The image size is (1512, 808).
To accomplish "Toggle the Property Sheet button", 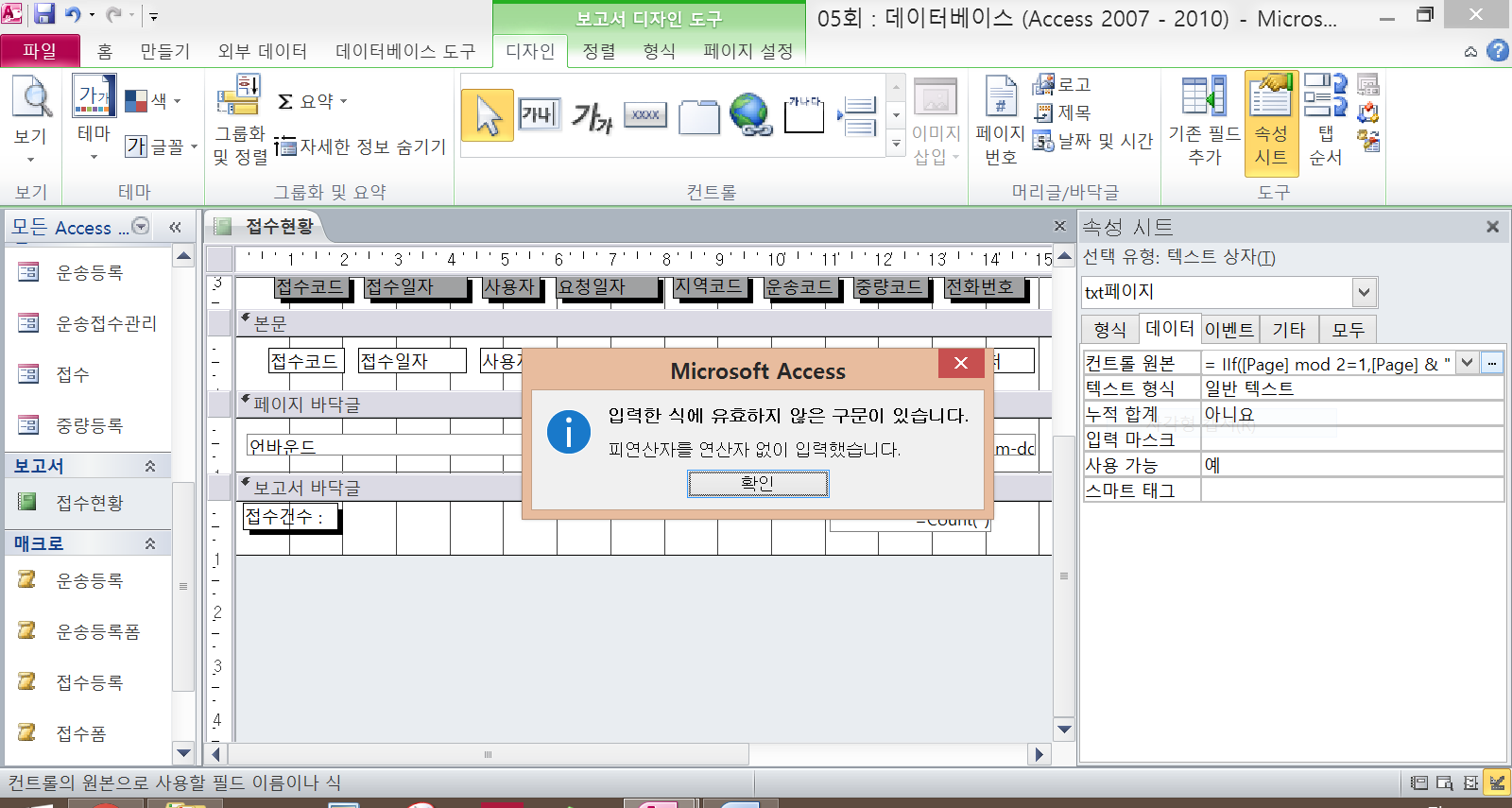I will click(x=1271, y=120).
